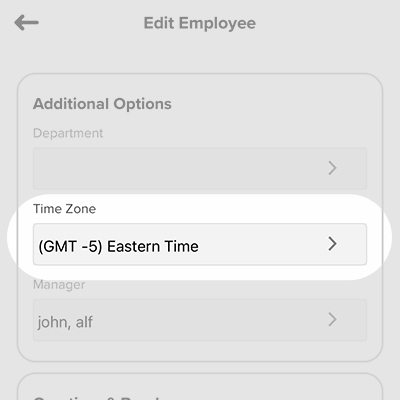The height and width of the screenshot is (400, 400).
Task: Click the Department field label
Action: pos(68,133)
